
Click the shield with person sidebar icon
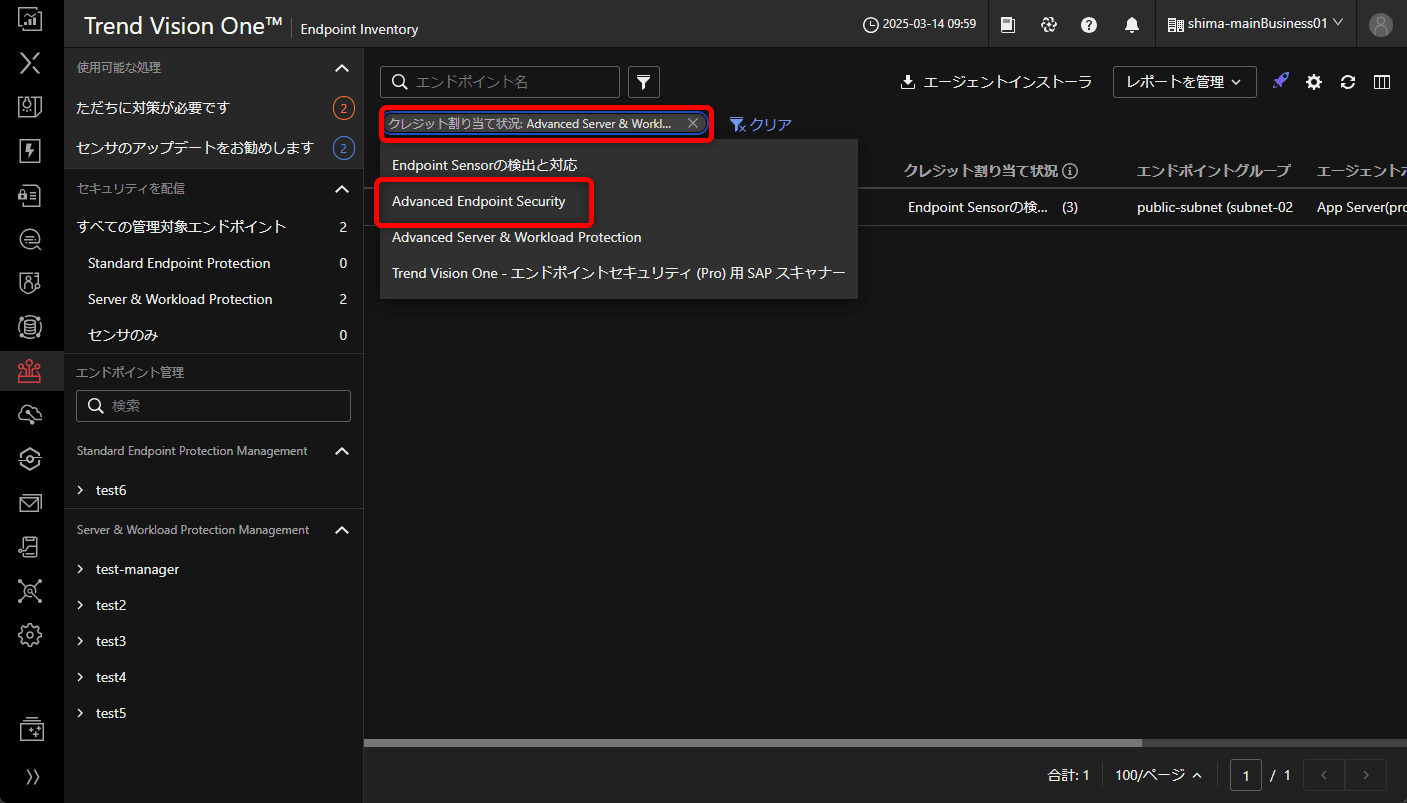[31, 283]
